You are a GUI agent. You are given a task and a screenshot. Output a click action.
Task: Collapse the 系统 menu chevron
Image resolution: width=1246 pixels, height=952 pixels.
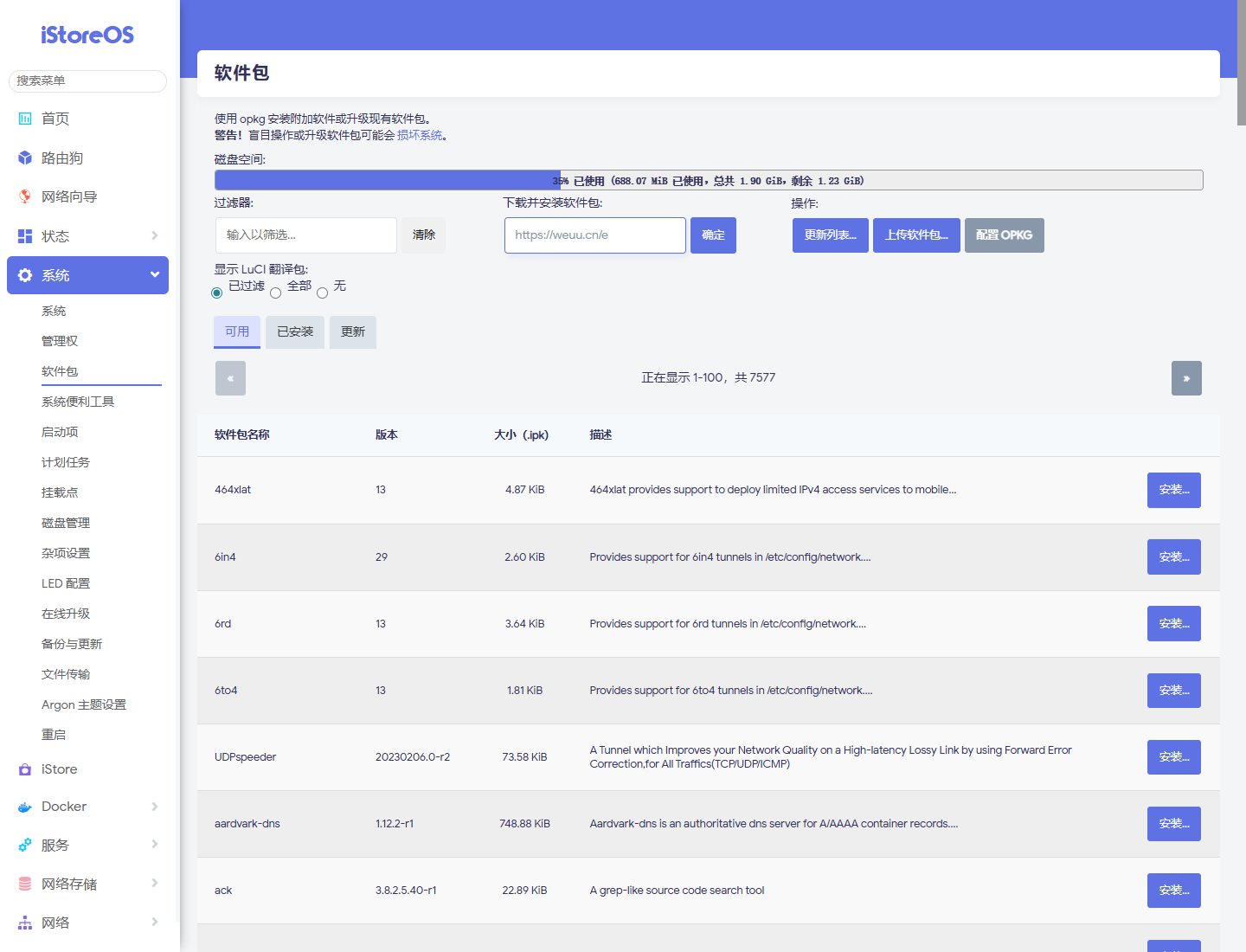pos(155,274)
